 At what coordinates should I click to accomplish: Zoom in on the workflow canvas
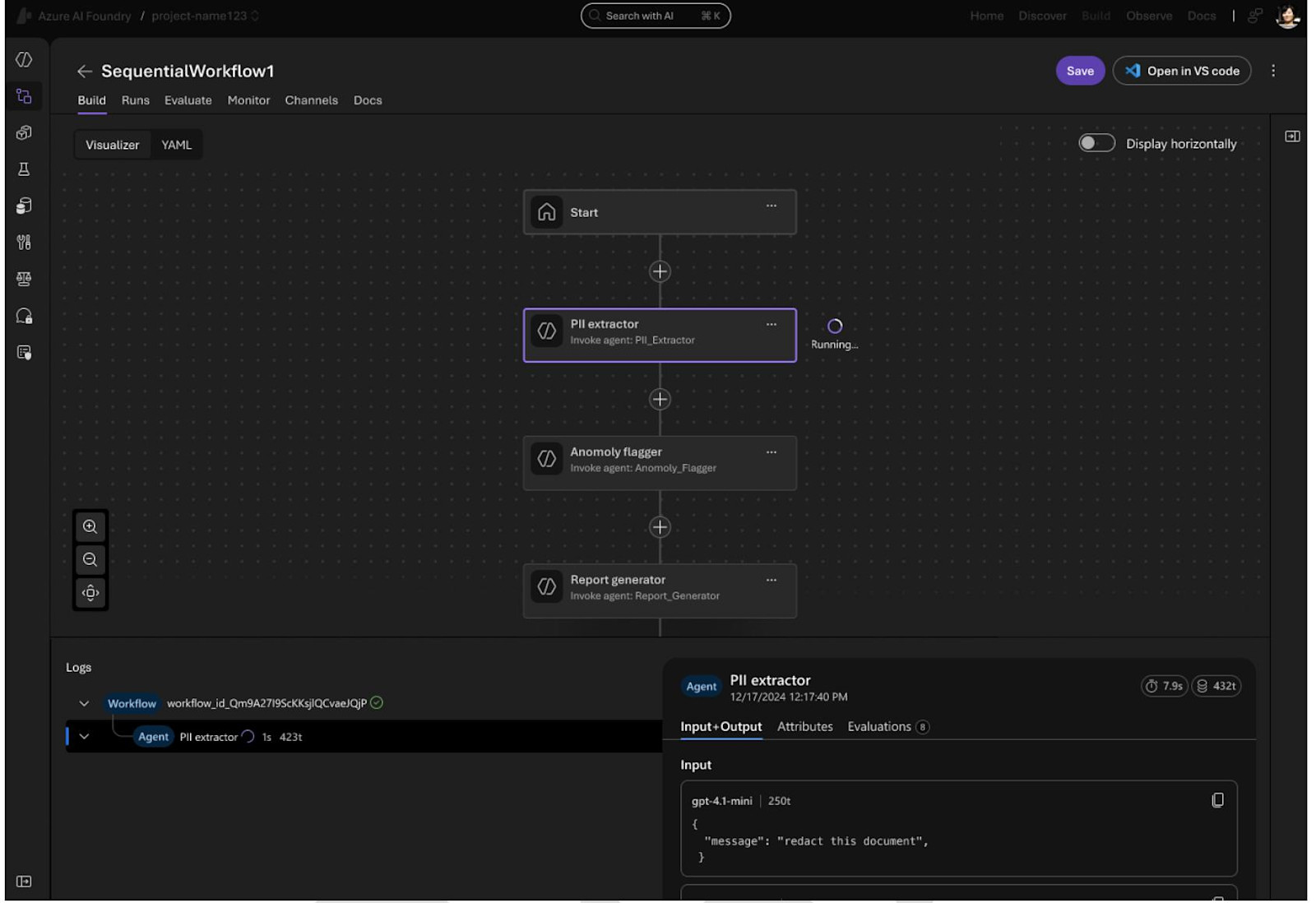pos(90,526)
